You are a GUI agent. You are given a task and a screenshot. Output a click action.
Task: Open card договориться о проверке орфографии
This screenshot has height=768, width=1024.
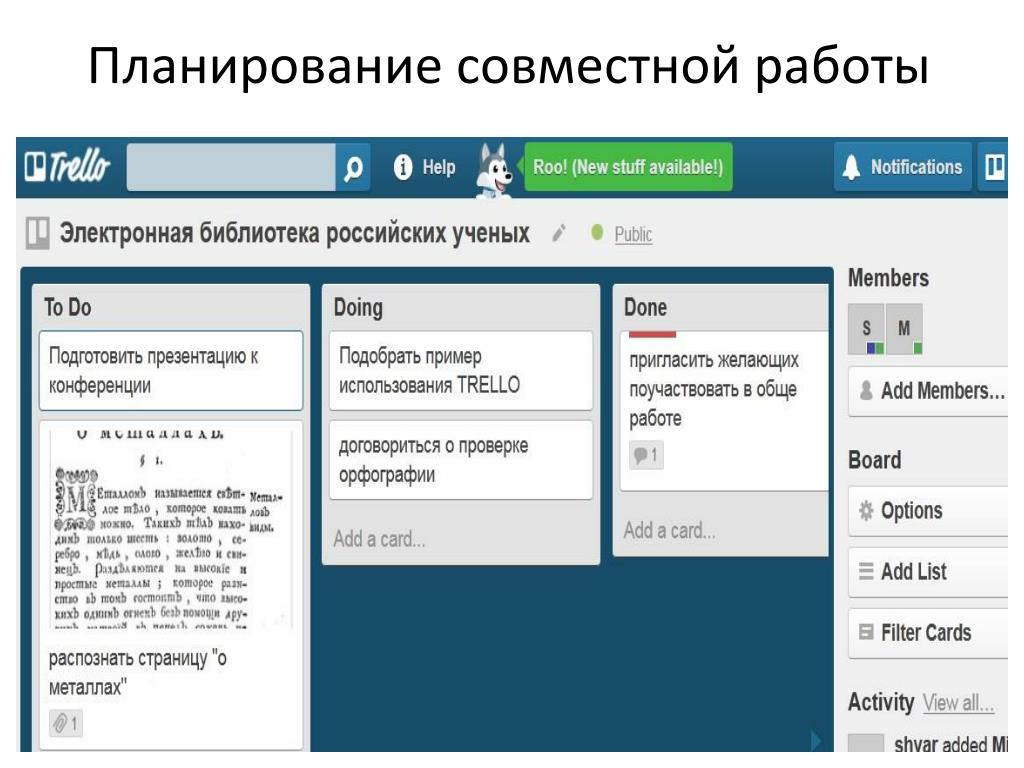(460, 460)
